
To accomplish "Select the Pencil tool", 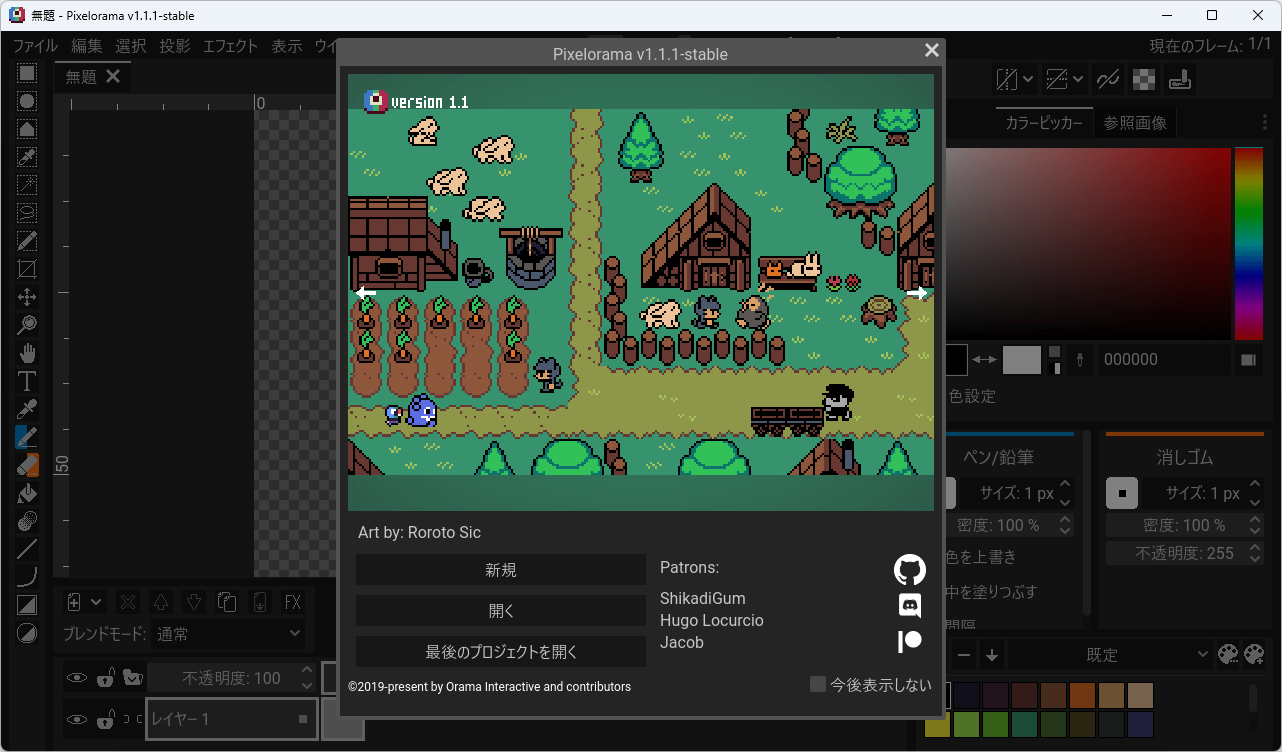I will pos(27,437).
